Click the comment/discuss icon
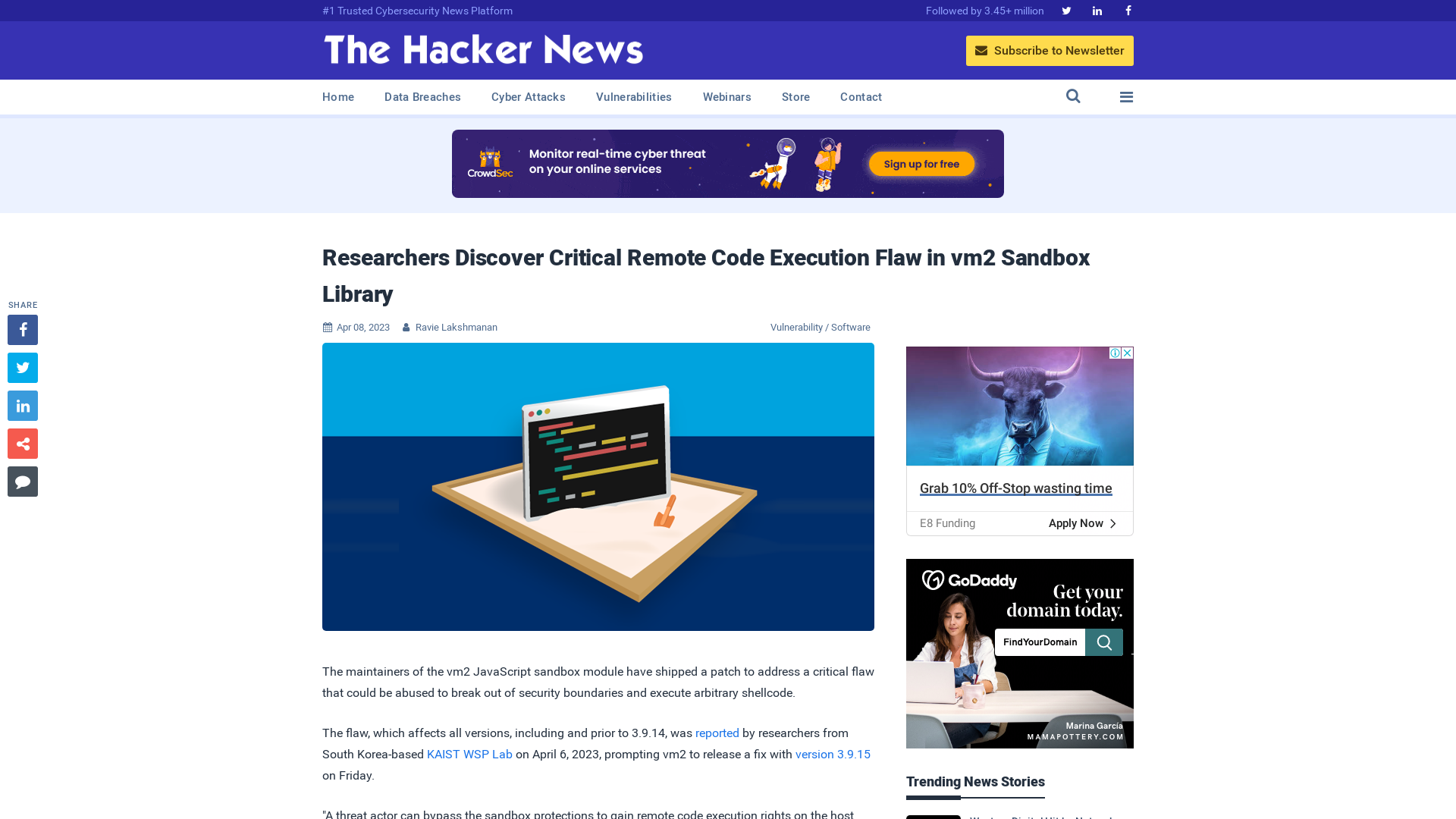This screenshot has width=1456, height=819. [22, 481]
